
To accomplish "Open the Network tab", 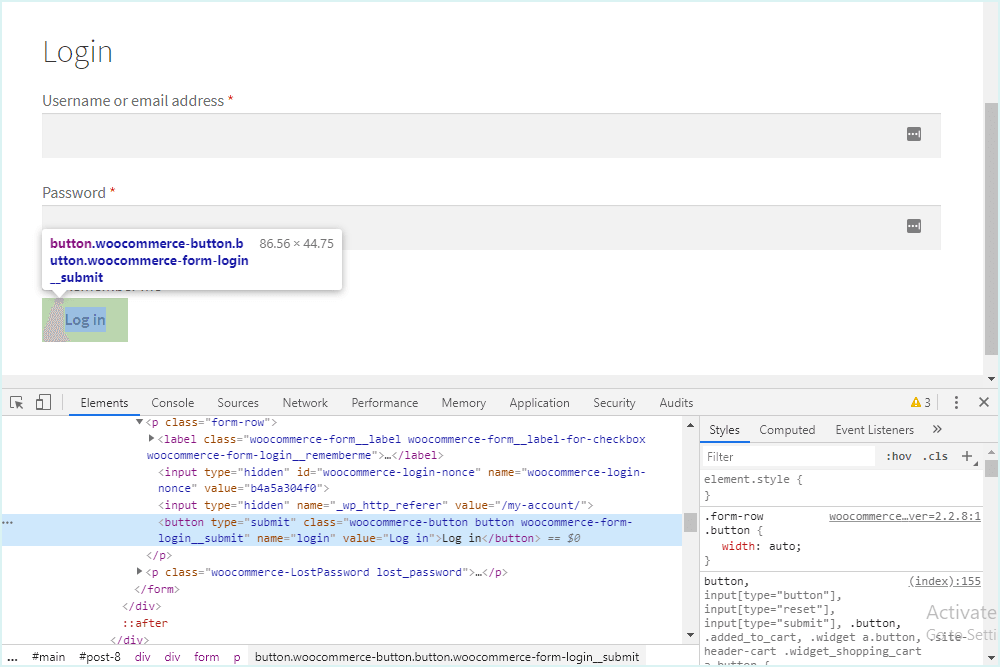I will (x=305, y=403).
